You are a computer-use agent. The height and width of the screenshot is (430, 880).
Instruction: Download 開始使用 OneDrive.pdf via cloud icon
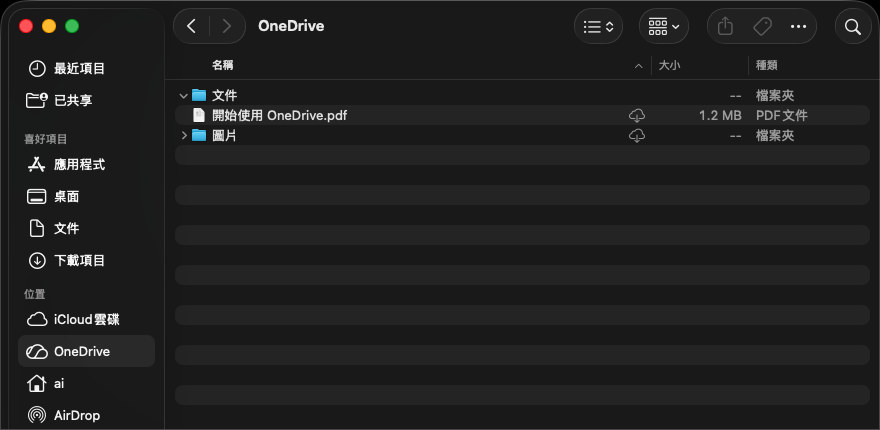pyautogui.click(x=637, y=115)
